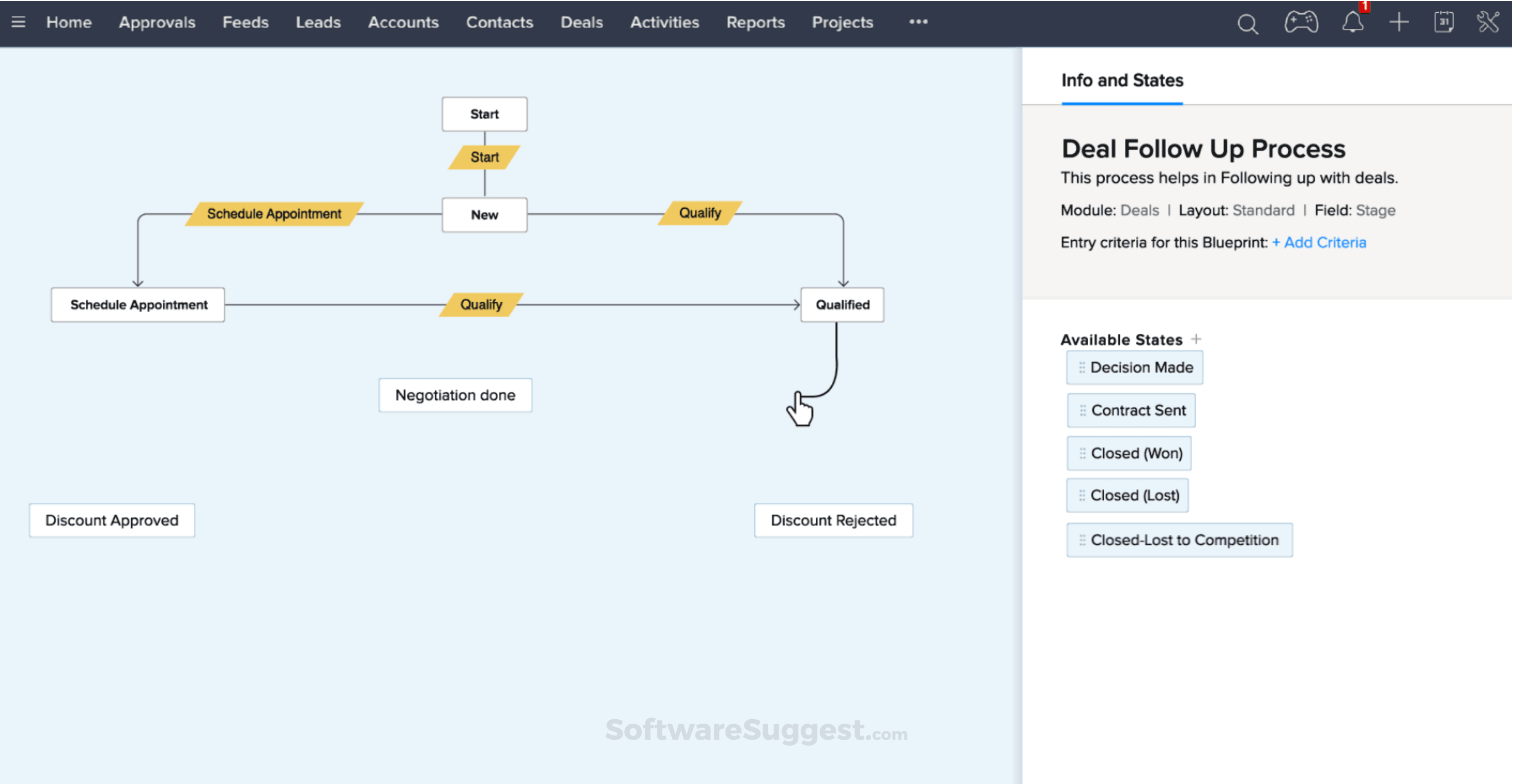Screen dimensions: 1513x784
Task: Open quick create with the plus icon
Action: pos(1398,22)
